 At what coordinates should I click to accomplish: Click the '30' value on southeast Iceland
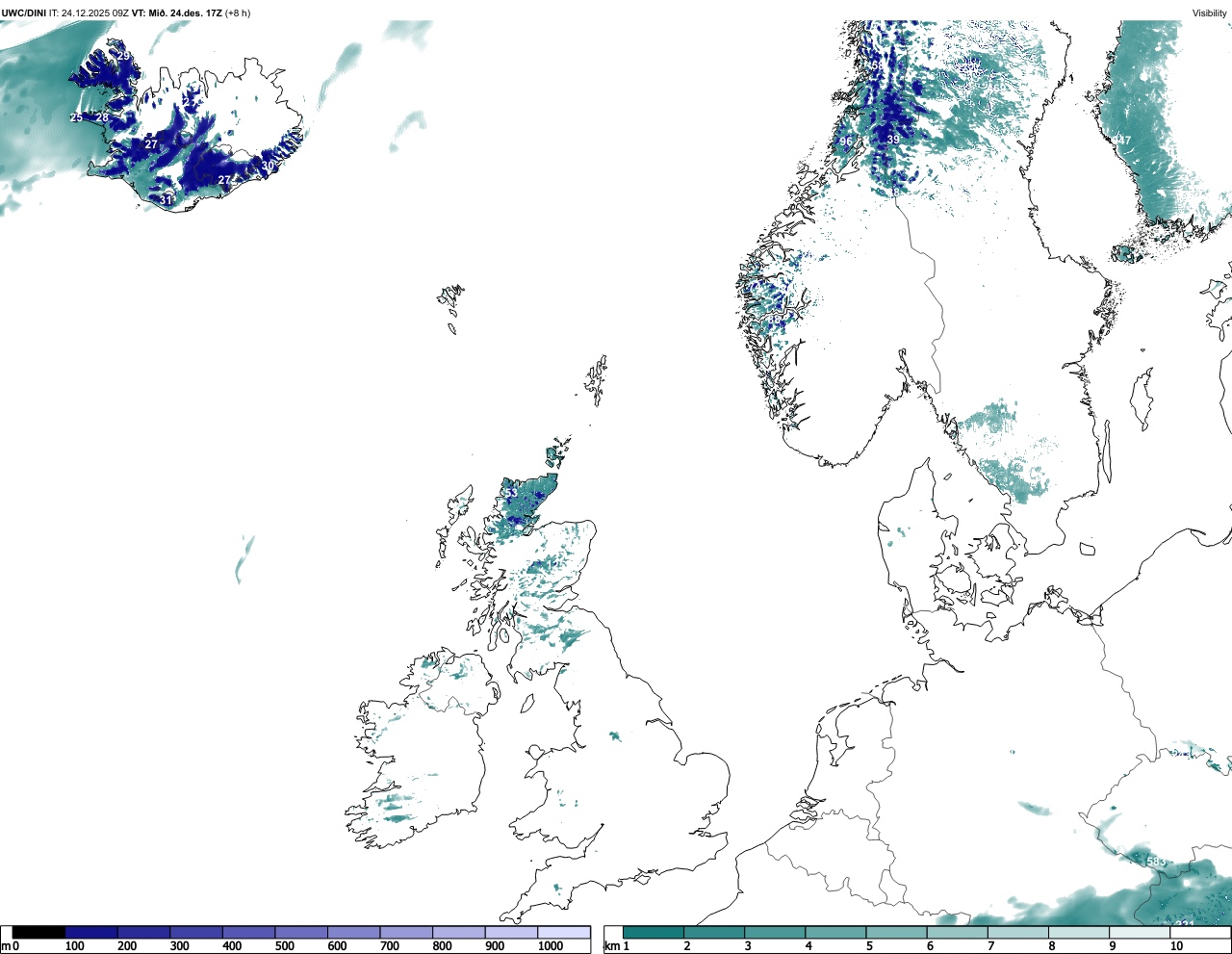(269, 166)
